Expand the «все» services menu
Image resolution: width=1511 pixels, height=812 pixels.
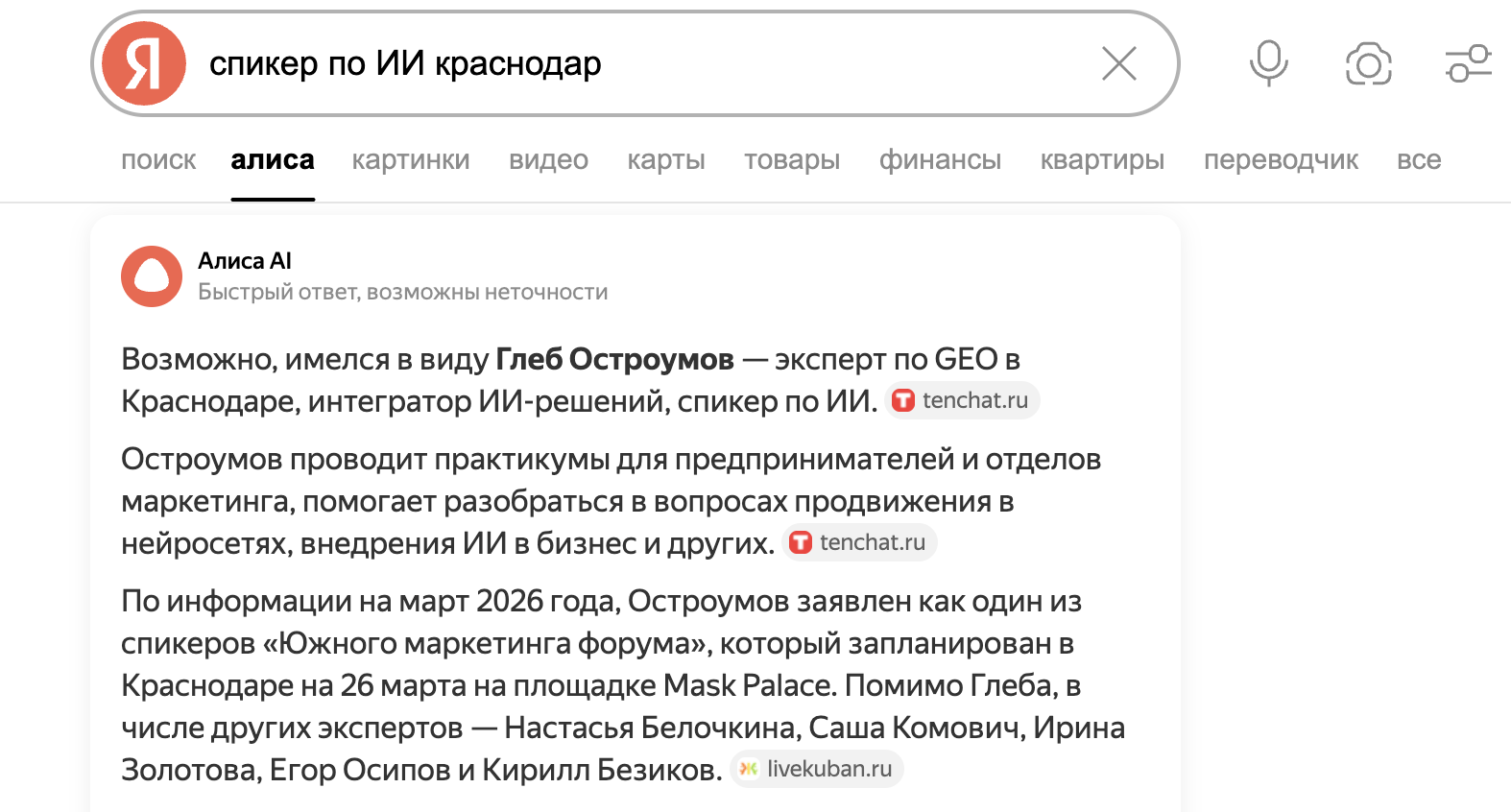click(1419, 160)
